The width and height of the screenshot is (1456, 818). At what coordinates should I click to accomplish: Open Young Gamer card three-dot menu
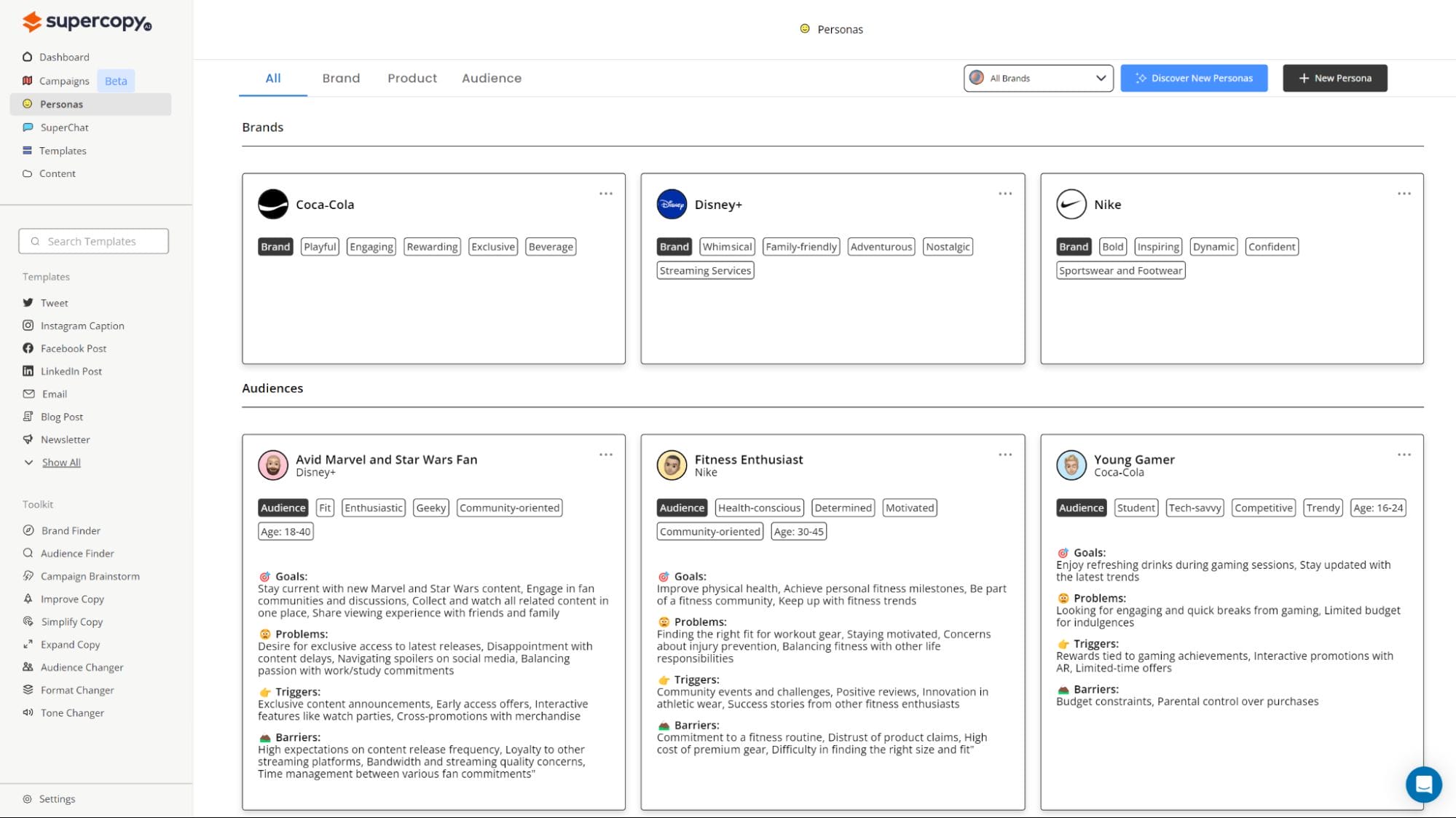(x=1404, y=455)
